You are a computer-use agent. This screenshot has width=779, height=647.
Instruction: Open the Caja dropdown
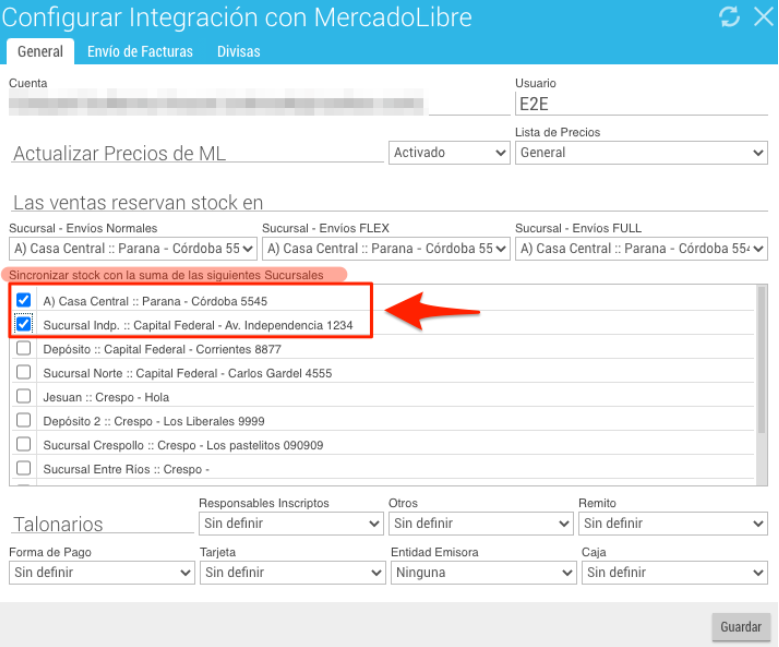tap(675, 573)
